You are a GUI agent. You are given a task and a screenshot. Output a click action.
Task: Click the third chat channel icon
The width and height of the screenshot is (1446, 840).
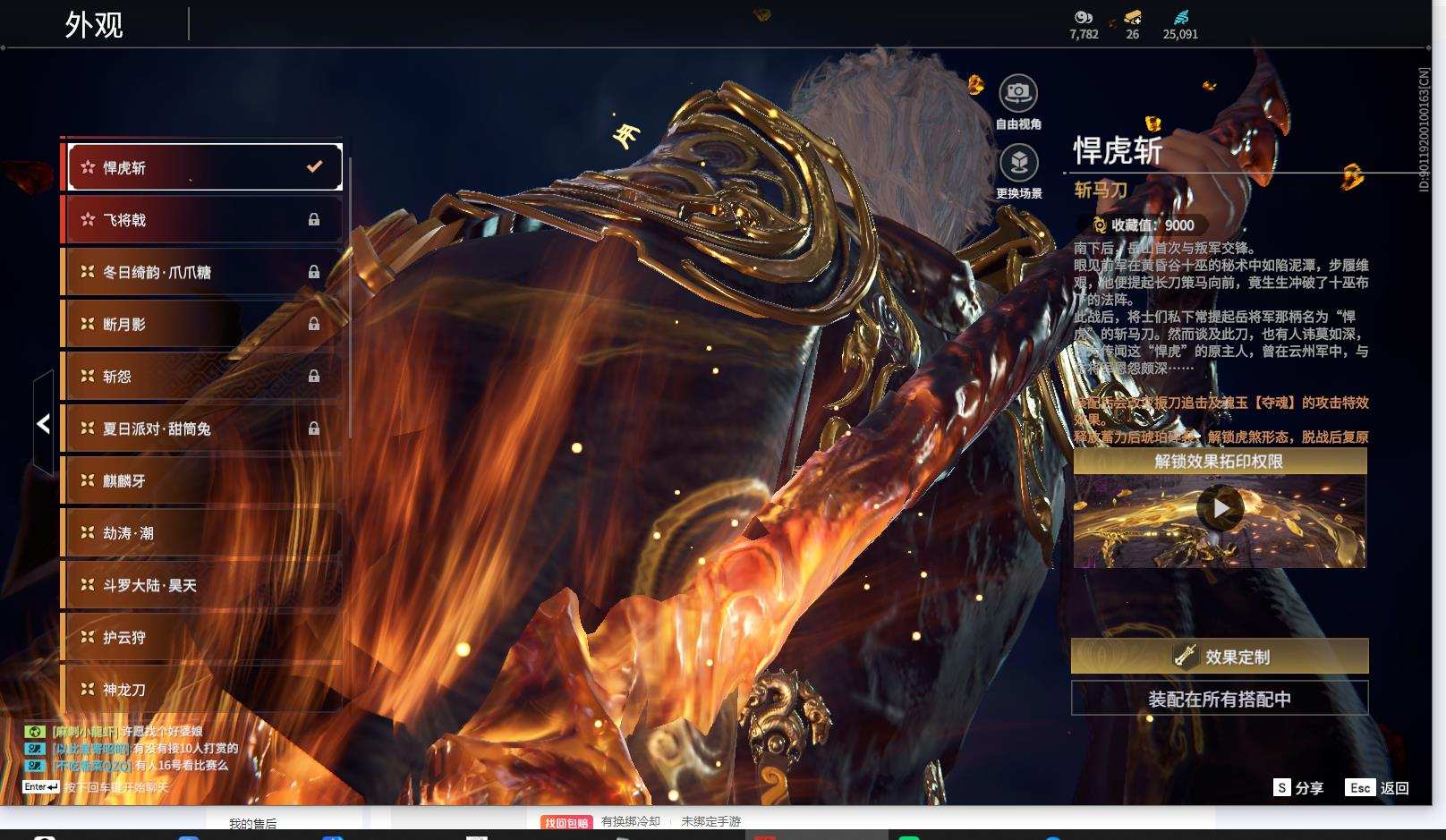click(x=34, y=766)
